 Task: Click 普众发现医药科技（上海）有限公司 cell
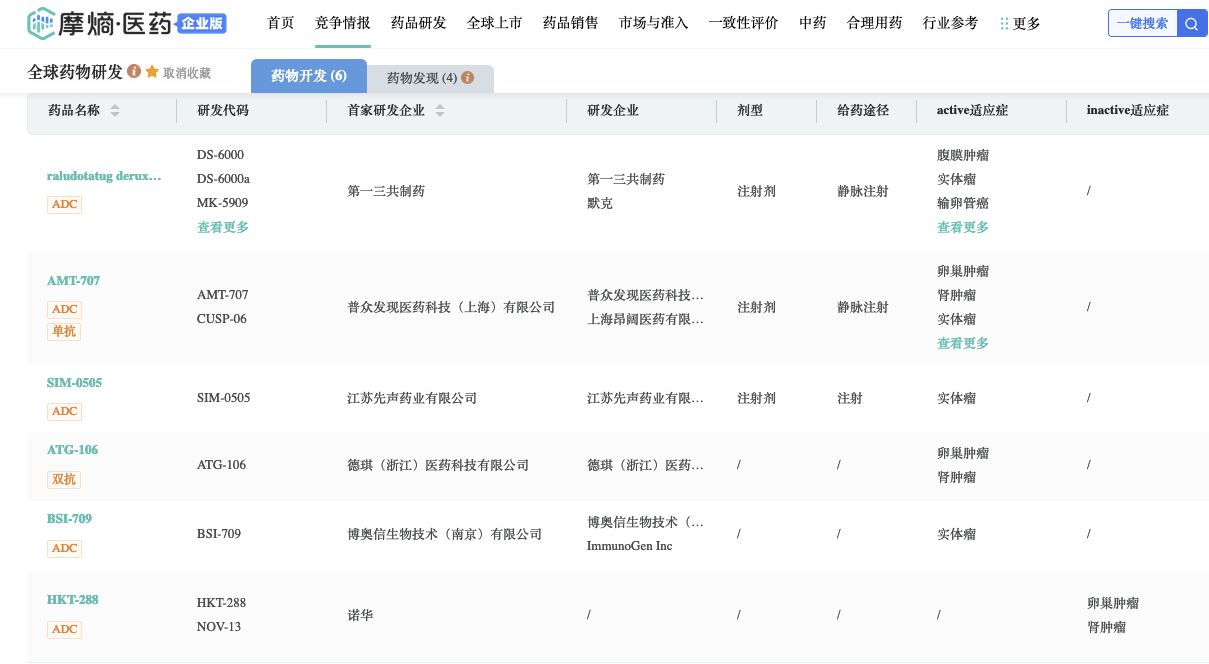point(451,307)
